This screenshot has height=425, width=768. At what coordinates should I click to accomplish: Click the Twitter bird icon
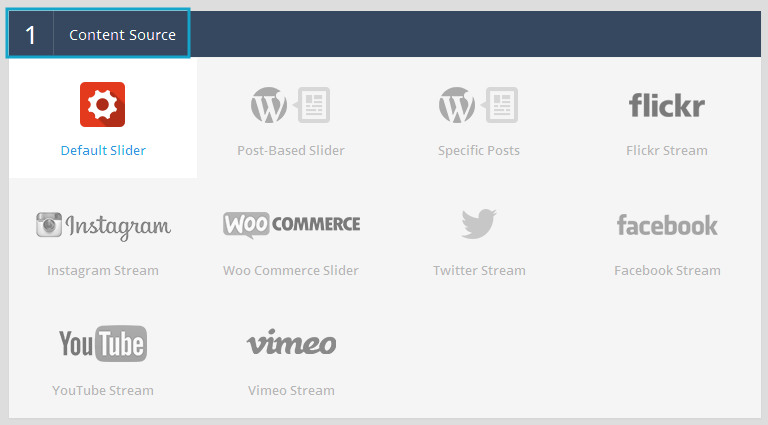click(479, 224)
